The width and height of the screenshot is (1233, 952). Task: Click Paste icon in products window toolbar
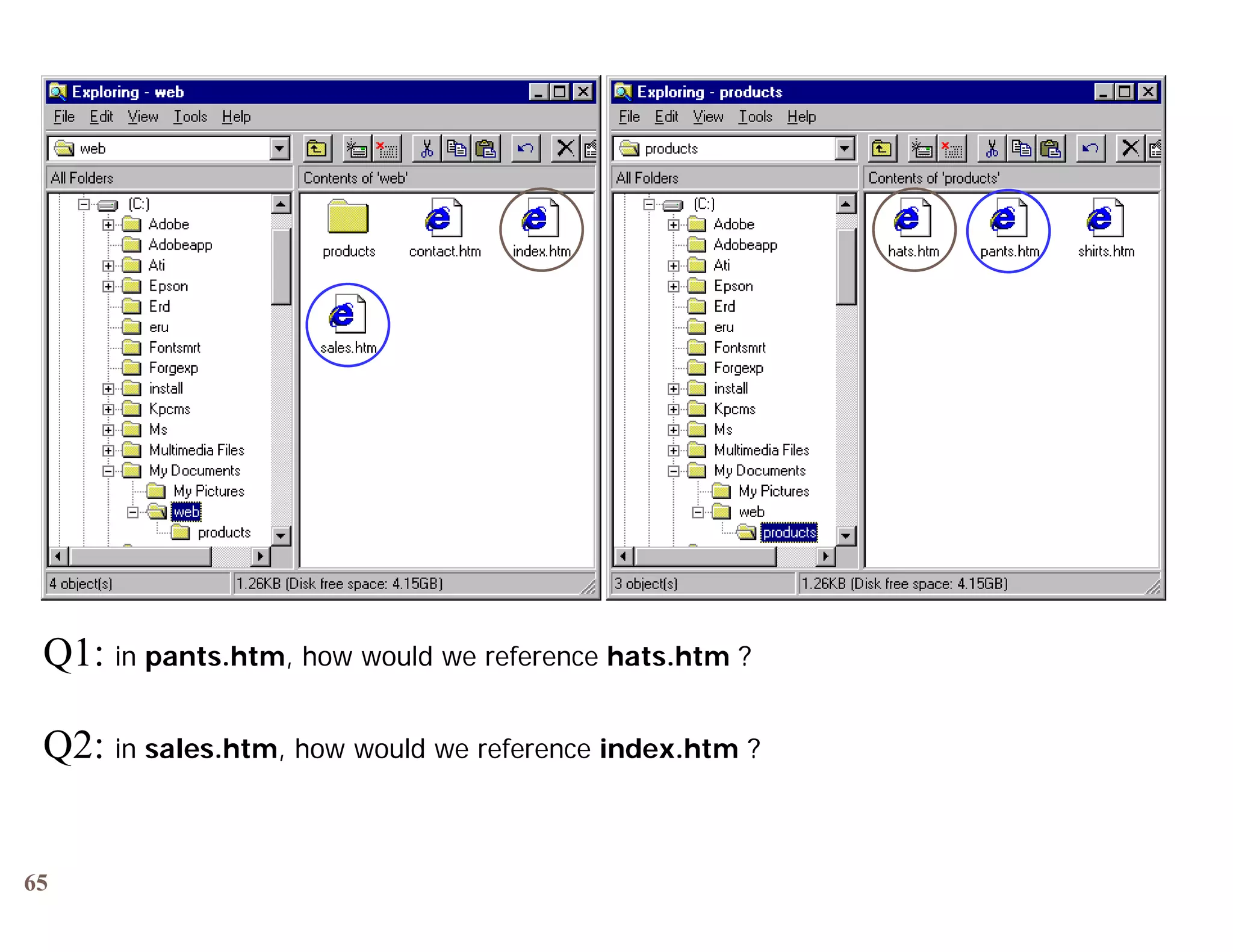click(1051, 149)
